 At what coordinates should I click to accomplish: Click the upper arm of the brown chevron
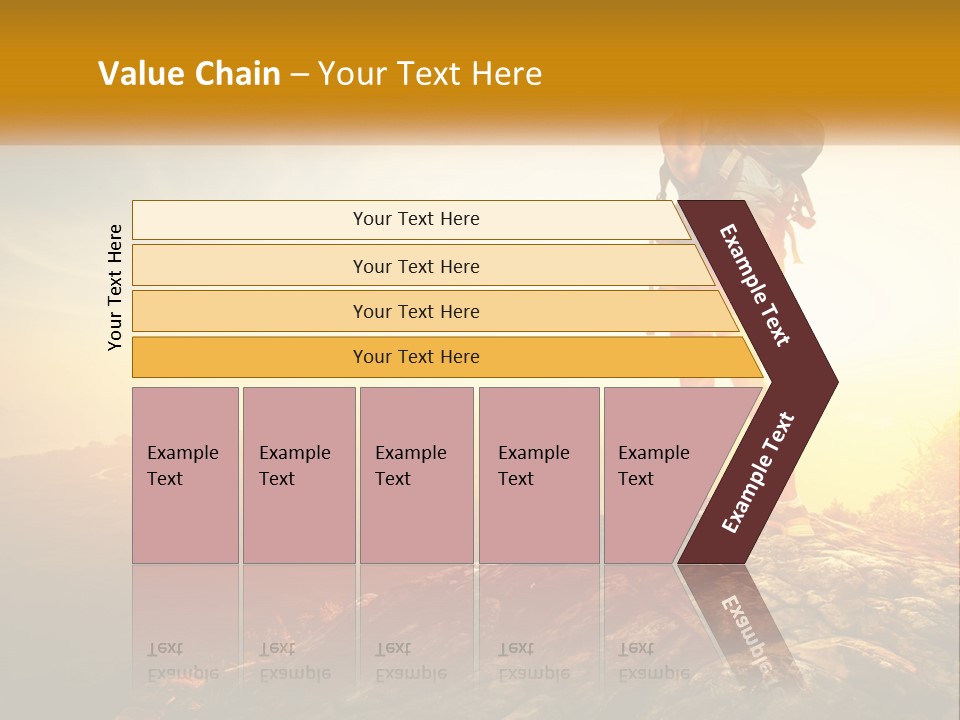[754, 286]
